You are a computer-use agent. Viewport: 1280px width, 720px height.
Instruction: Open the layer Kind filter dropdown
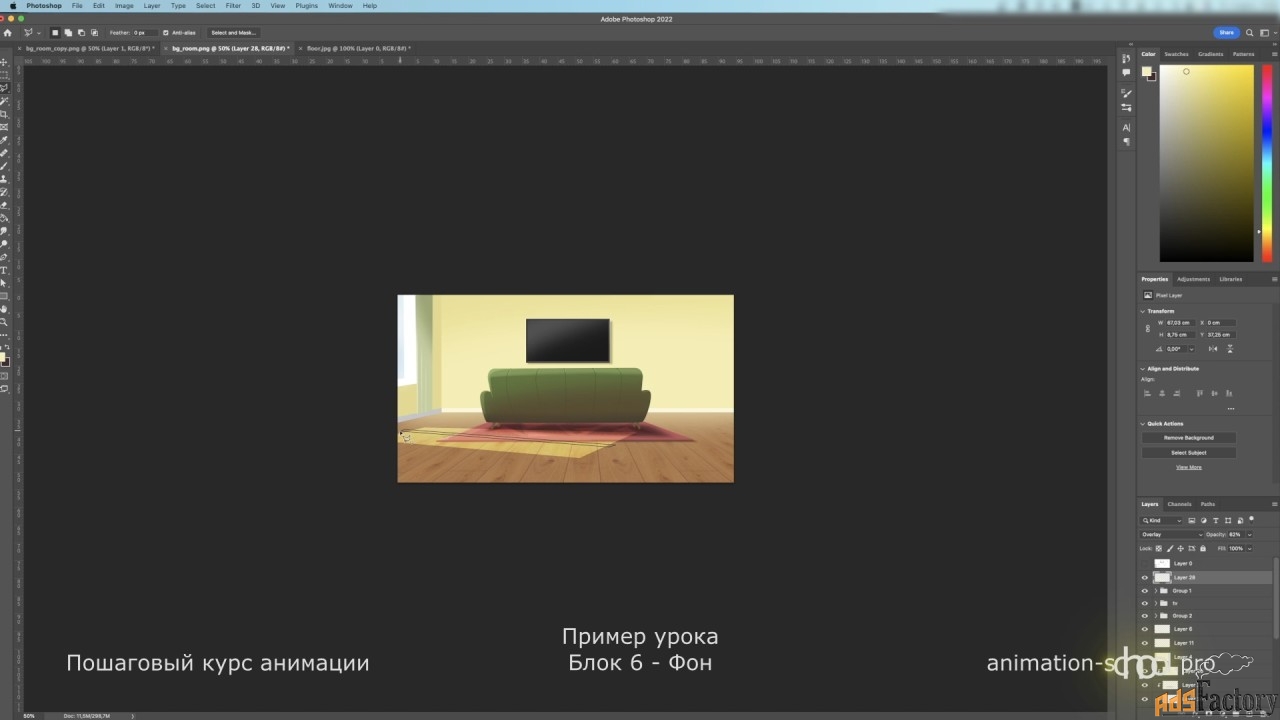[x=1161, y=520]
